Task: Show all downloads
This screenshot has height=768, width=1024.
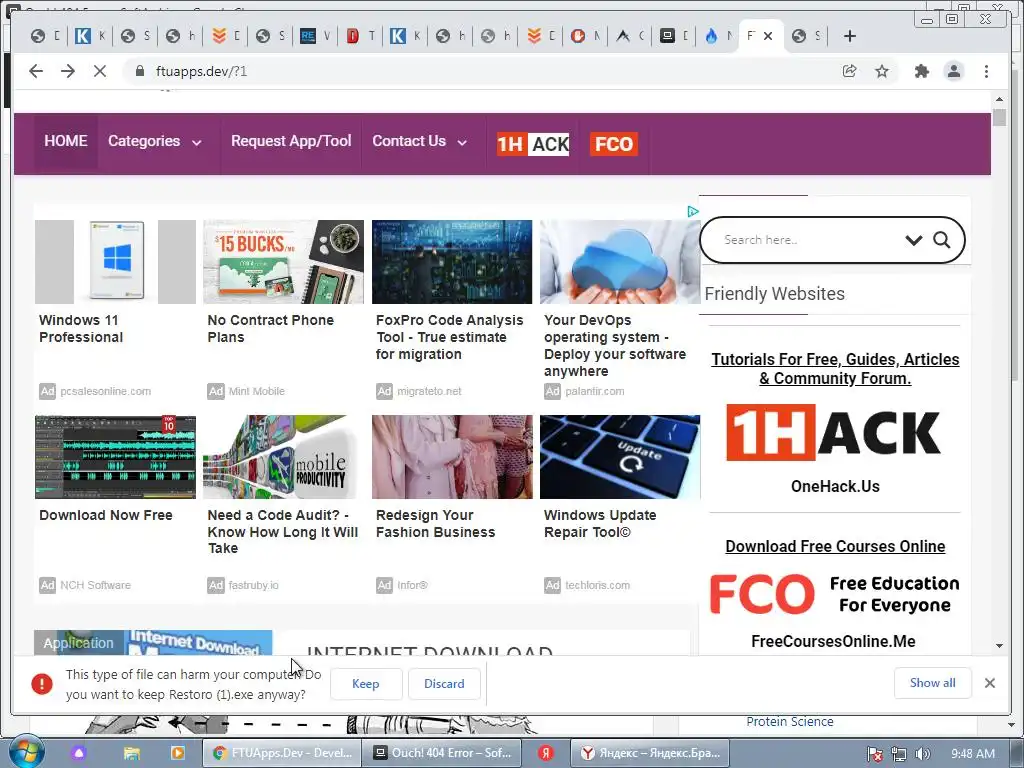Action: 933,682
